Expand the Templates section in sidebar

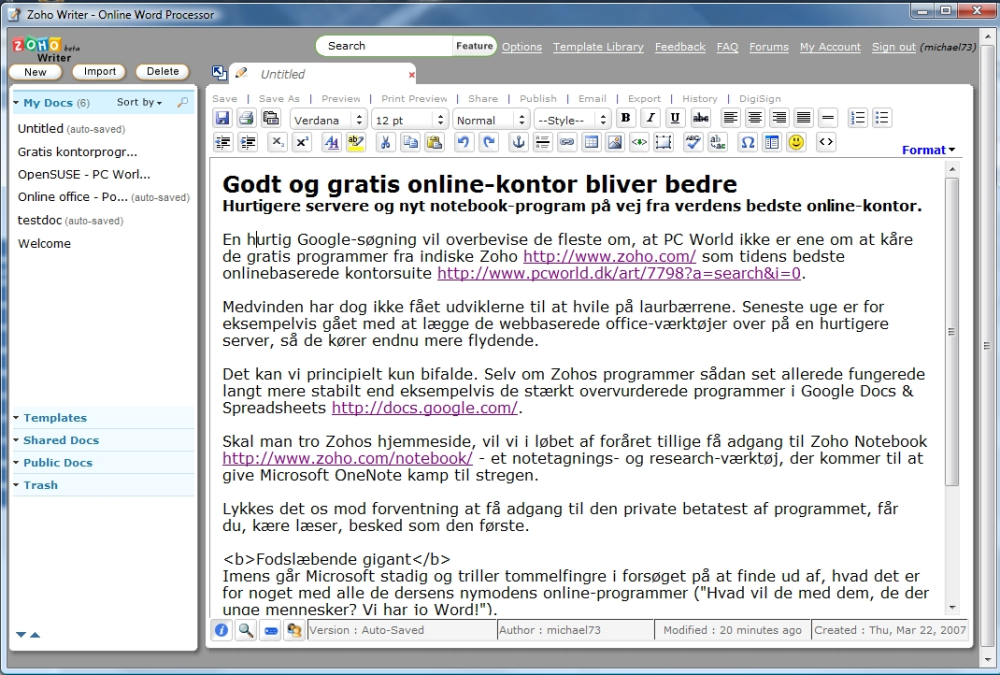point(55,418)
